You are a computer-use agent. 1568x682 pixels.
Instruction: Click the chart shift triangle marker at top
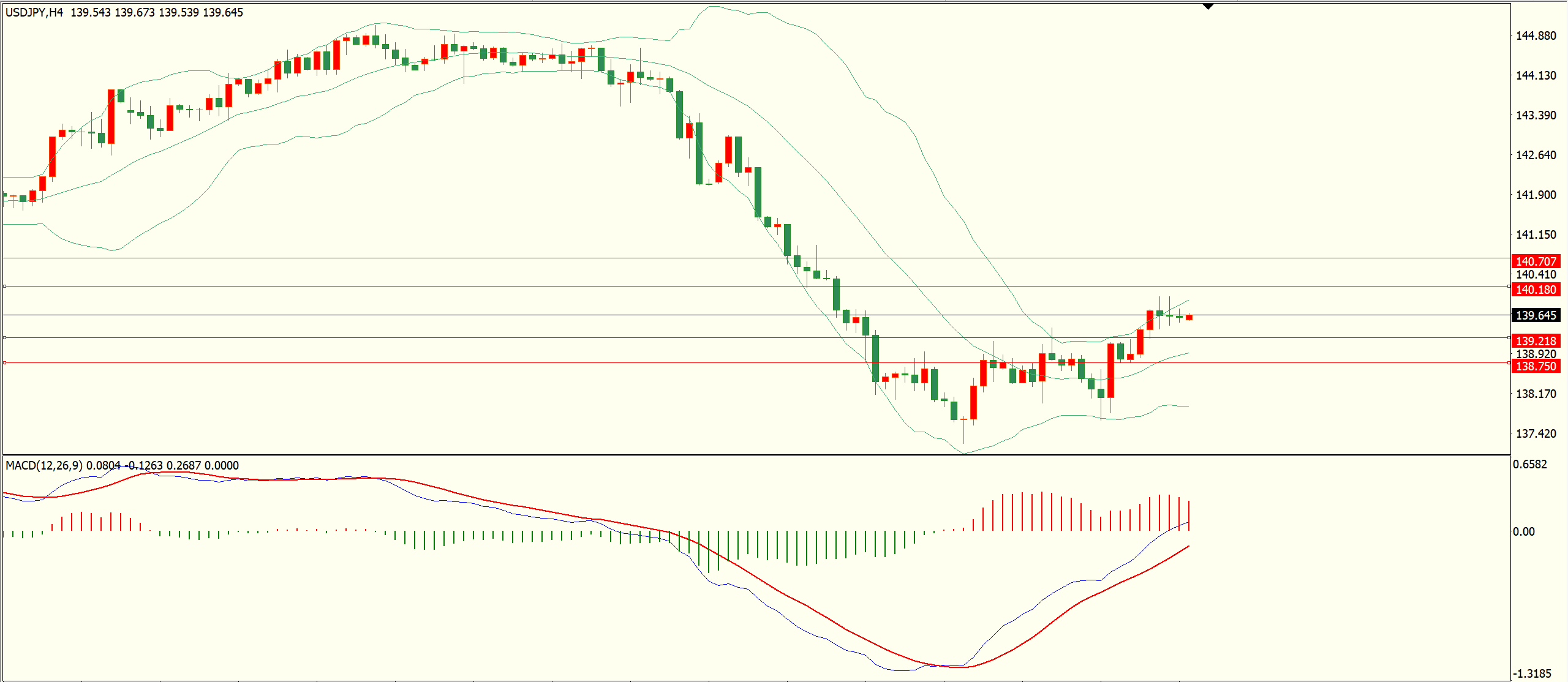pyautogui.click(x=1208, y=7)
